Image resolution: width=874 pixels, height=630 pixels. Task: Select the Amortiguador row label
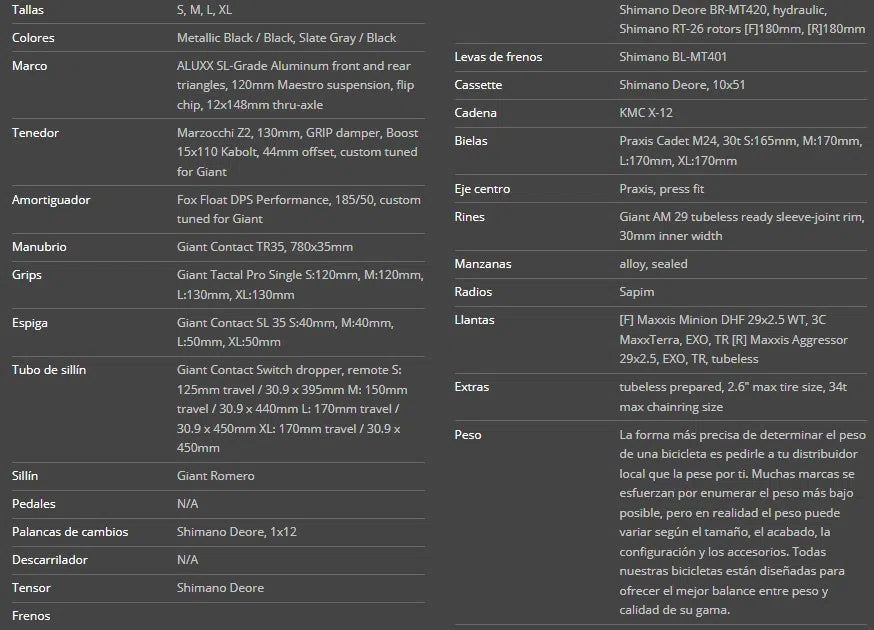[x=51, y=200]
